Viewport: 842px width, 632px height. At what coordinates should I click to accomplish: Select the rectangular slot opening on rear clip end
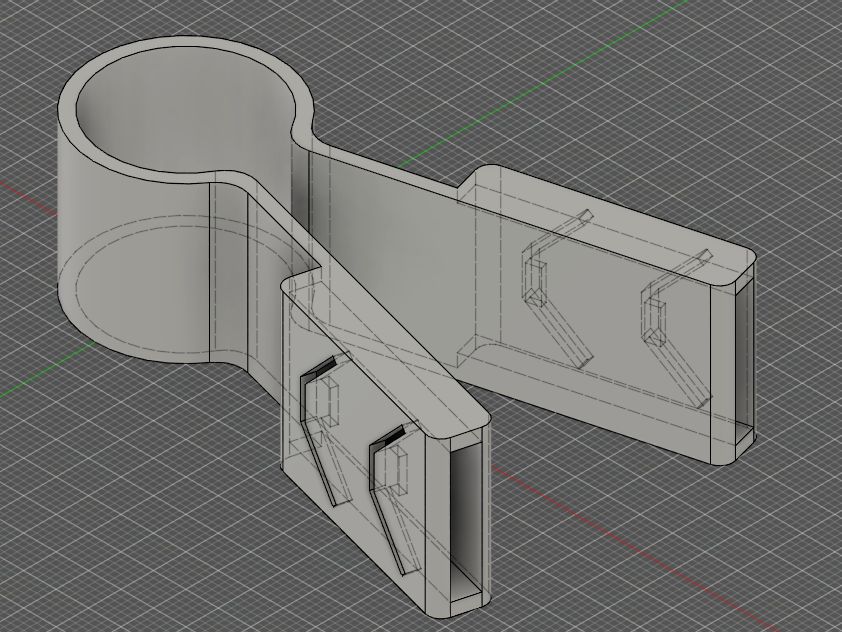[x=743, y=352]
